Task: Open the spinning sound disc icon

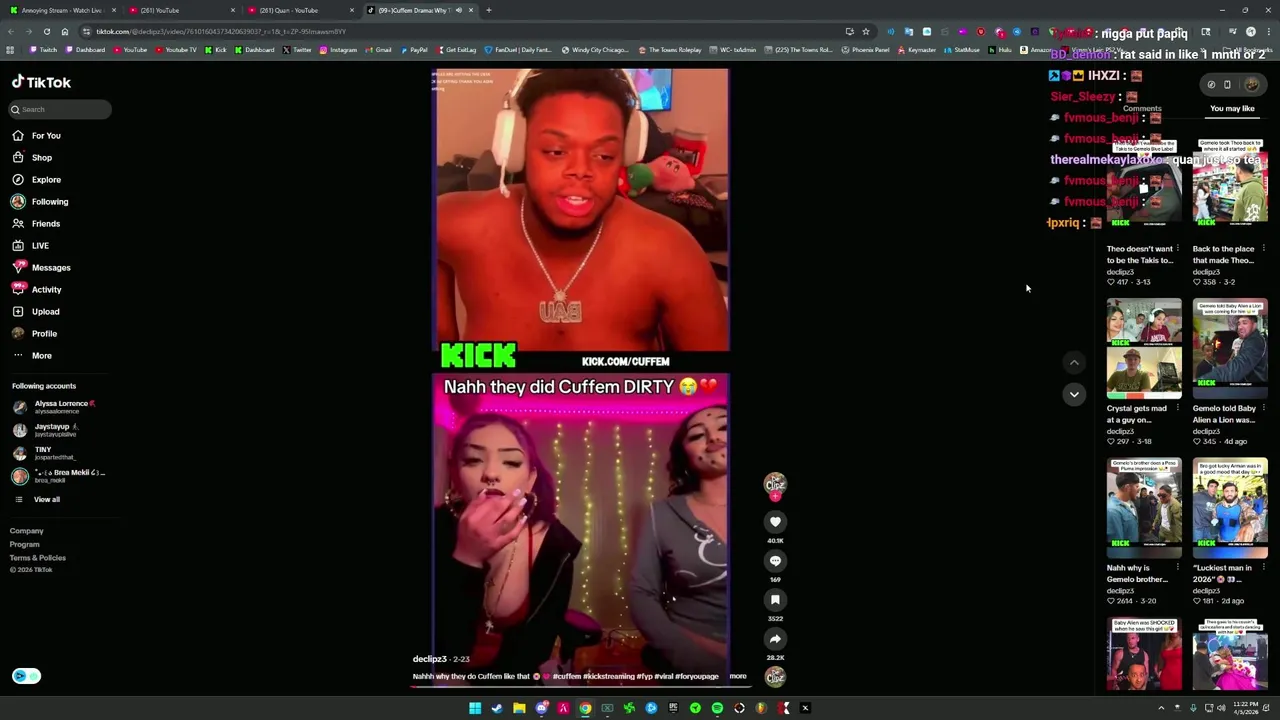Action: [775, 677]
